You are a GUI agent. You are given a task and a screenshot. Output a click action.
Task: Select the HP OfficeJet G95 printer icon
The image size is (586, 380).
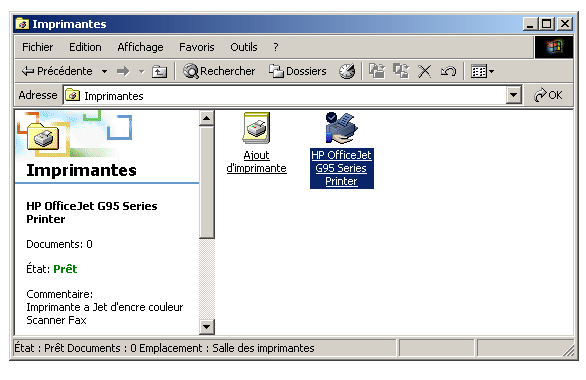341,128
